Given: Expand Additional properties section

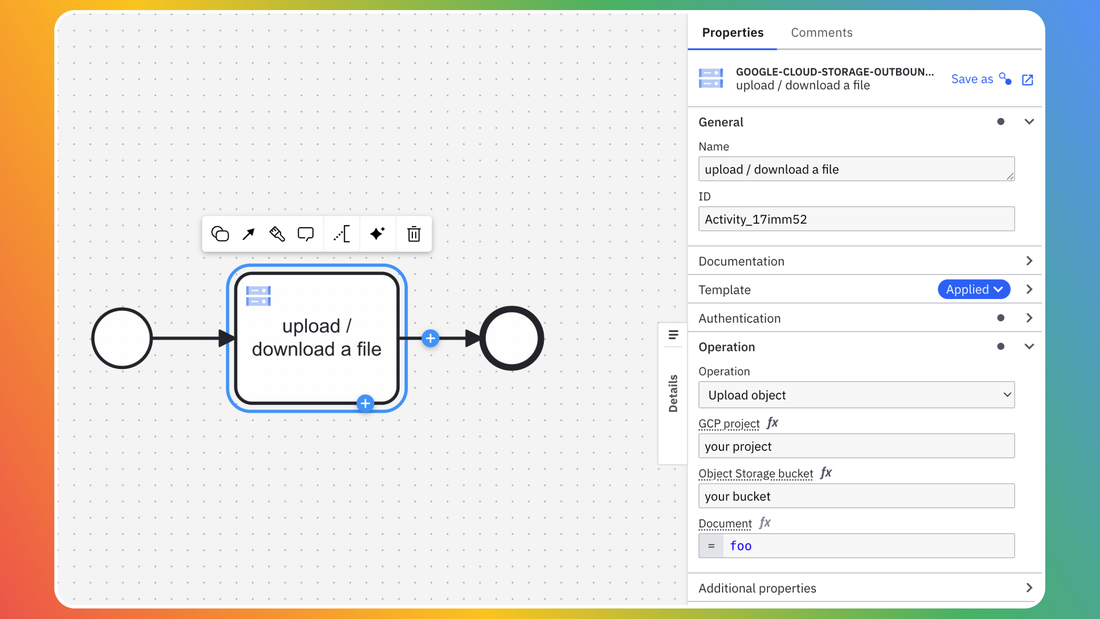Looking at the screenshot, I should (x=1029, y=588).
